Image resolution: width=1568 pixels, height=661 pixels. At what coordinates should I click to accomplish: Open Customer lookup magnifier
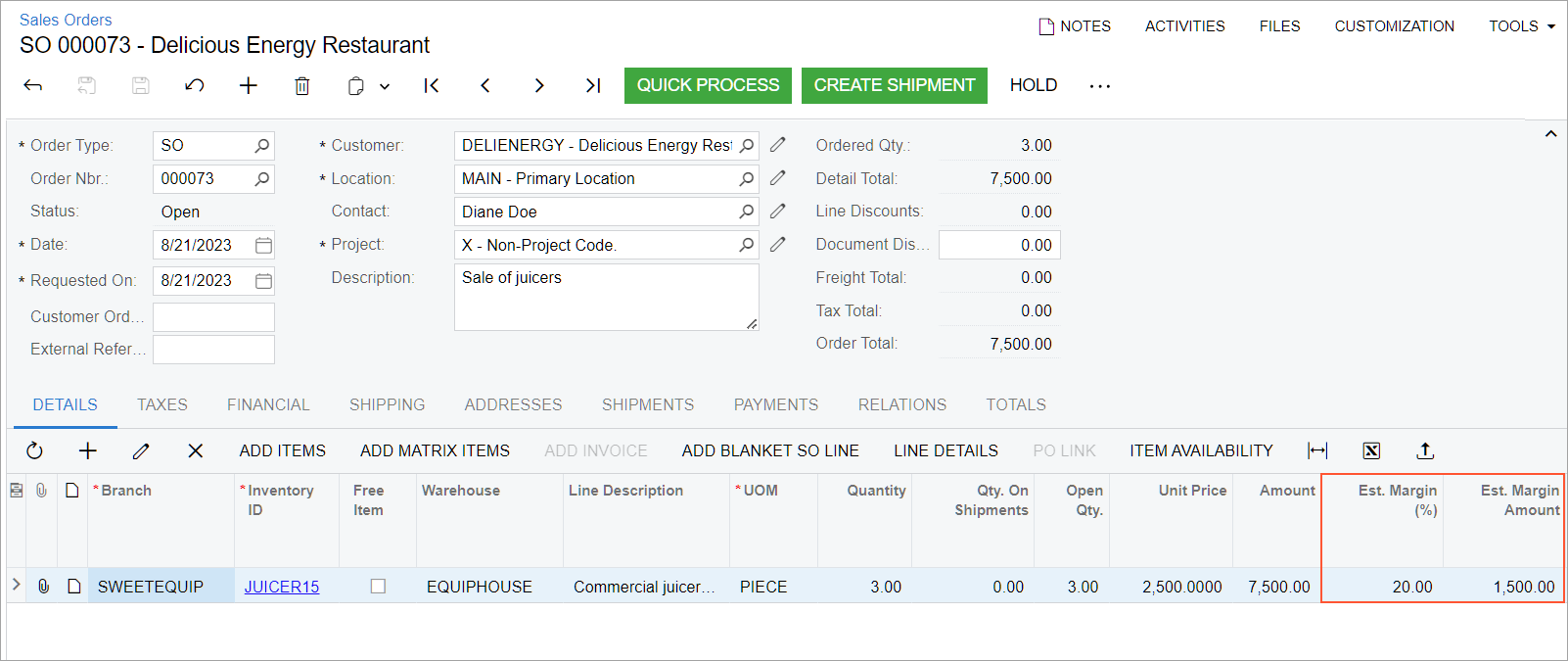pos(747,146)
